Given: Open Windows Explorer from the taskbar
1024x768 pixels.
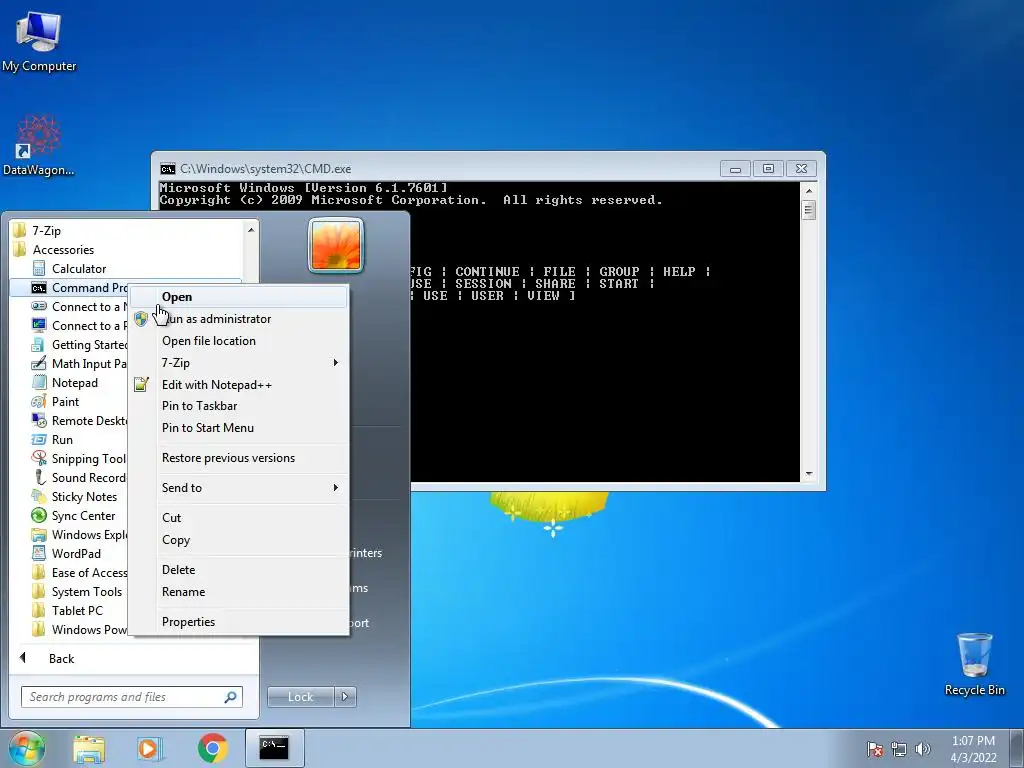Looking at the screenshot, I should click(89, 749).
